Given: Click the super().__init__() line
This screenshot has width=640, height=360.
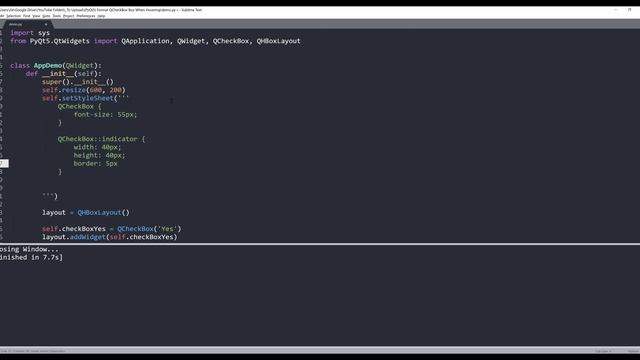Looking at the screenshot, I should 78,82.
